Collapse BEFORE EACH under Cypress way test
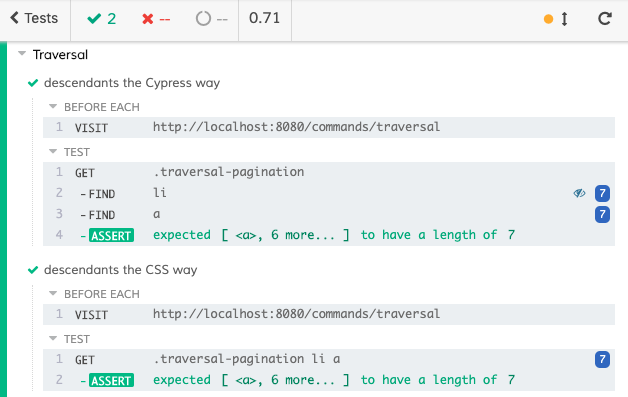628x397 pixels. click(x=53, y=107)
